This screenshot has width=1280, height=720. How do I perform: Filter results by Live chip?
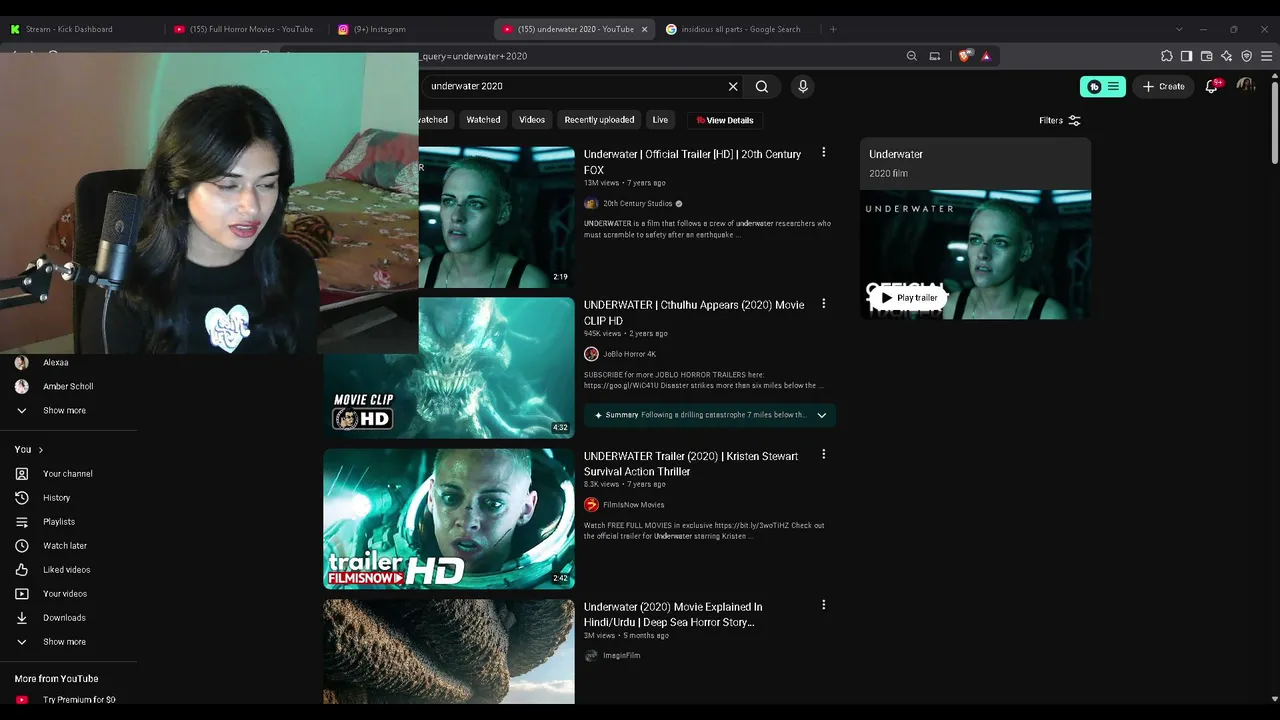[660, 120]
